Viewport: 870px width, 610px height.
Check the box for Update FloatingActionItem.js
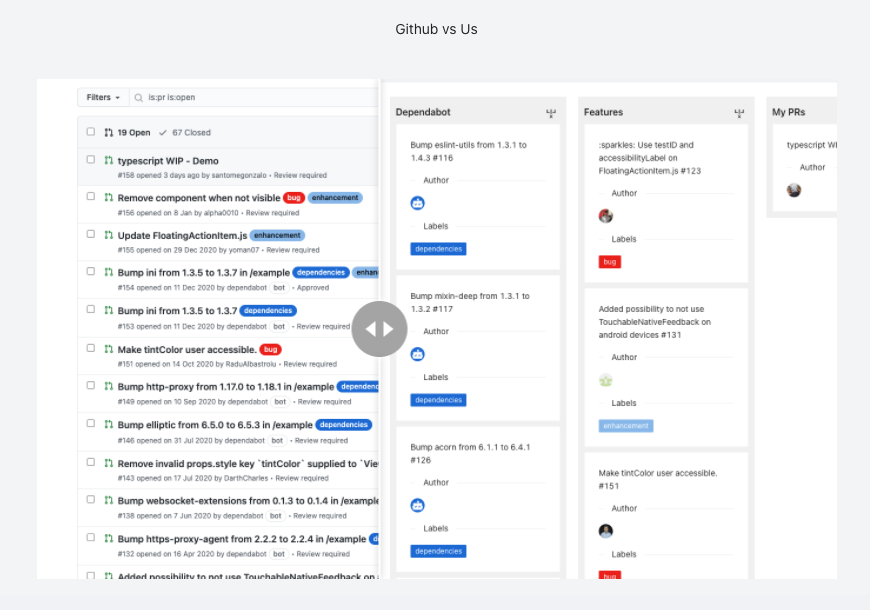pos(90,234)
